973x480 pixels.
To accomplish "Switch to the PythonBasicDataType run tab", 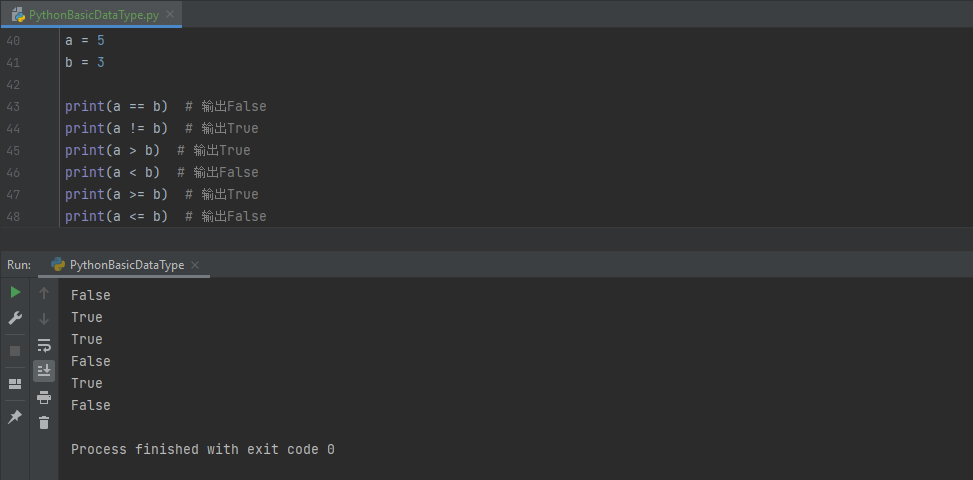I will point(126,265).
